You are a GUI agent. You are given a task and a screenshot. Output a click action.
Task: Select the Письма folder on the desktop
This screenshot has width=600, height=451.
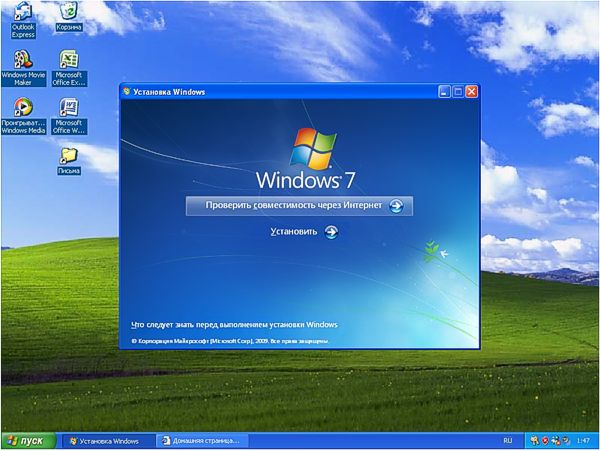[69, 161]
